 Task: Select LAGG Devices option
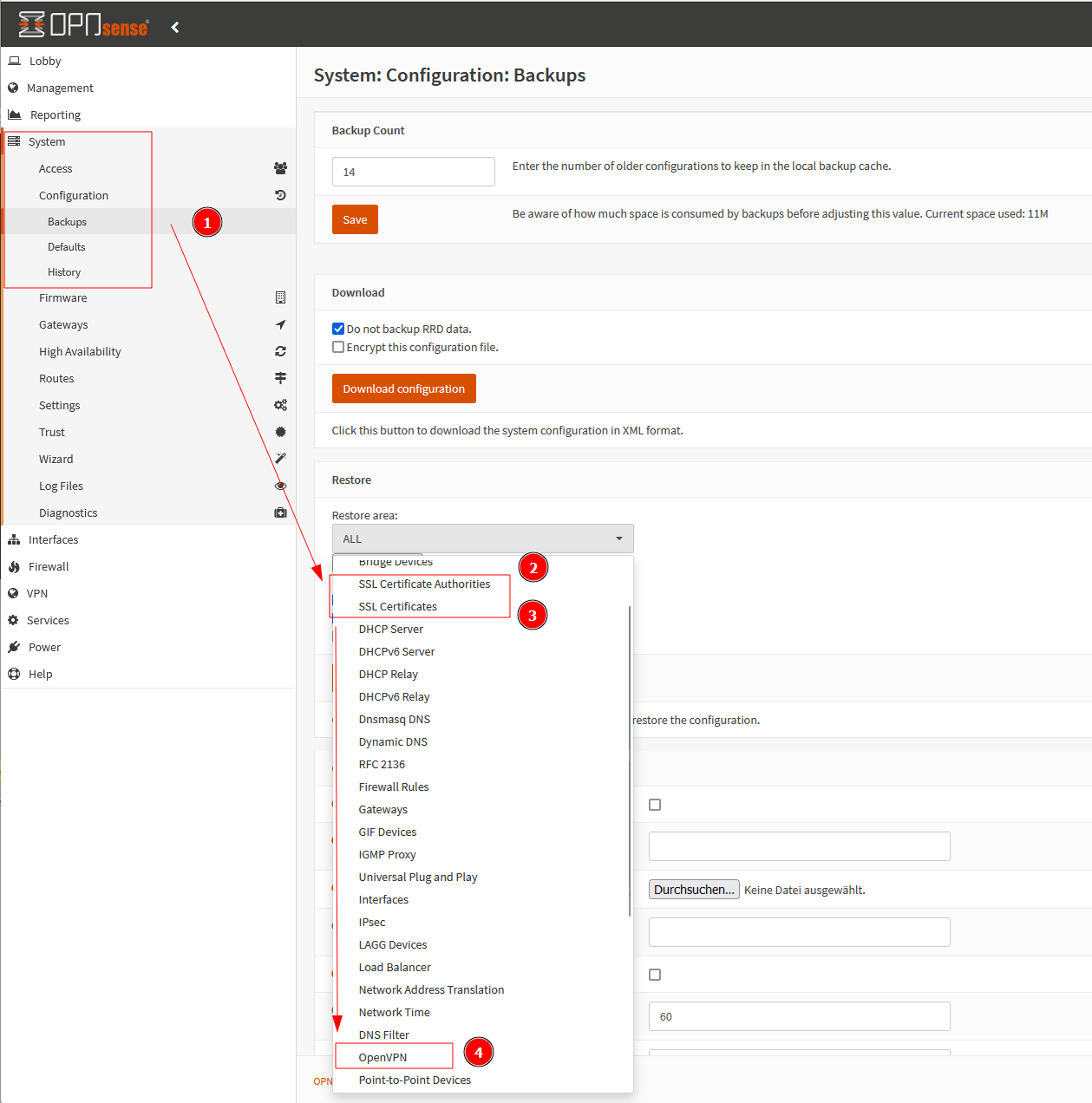(393, 944)
